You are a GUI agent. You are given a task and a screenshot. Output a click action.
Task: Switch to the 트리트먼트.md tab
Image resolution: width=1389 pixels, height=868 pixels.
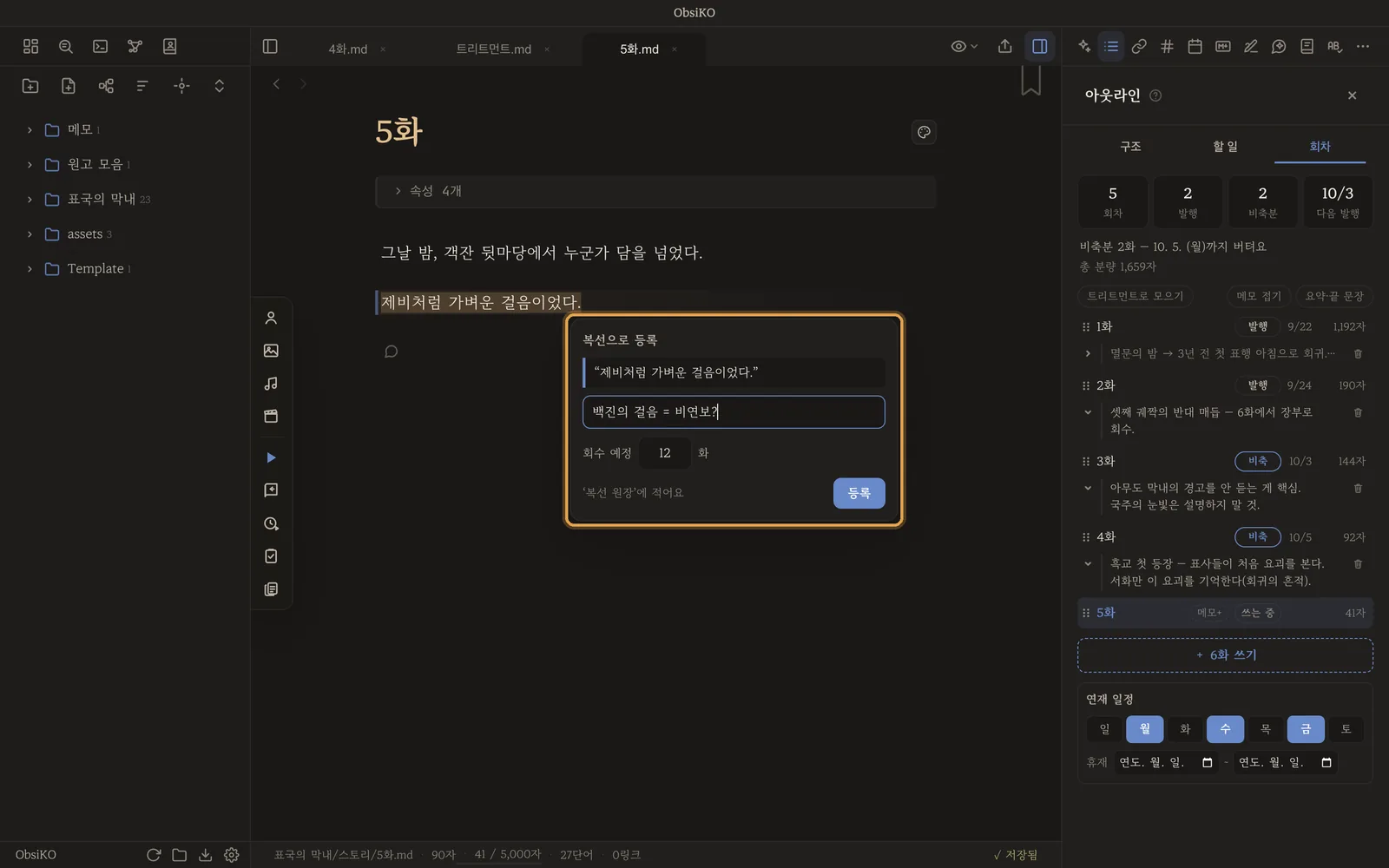(494, 49)
